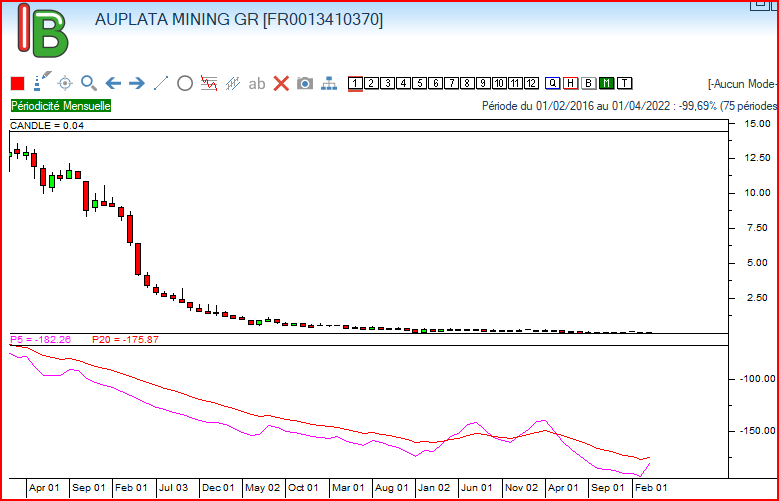The width and height of the screenshot is (779, 501).
Task: Select numbered button 8
Action: tap(467, 84)
